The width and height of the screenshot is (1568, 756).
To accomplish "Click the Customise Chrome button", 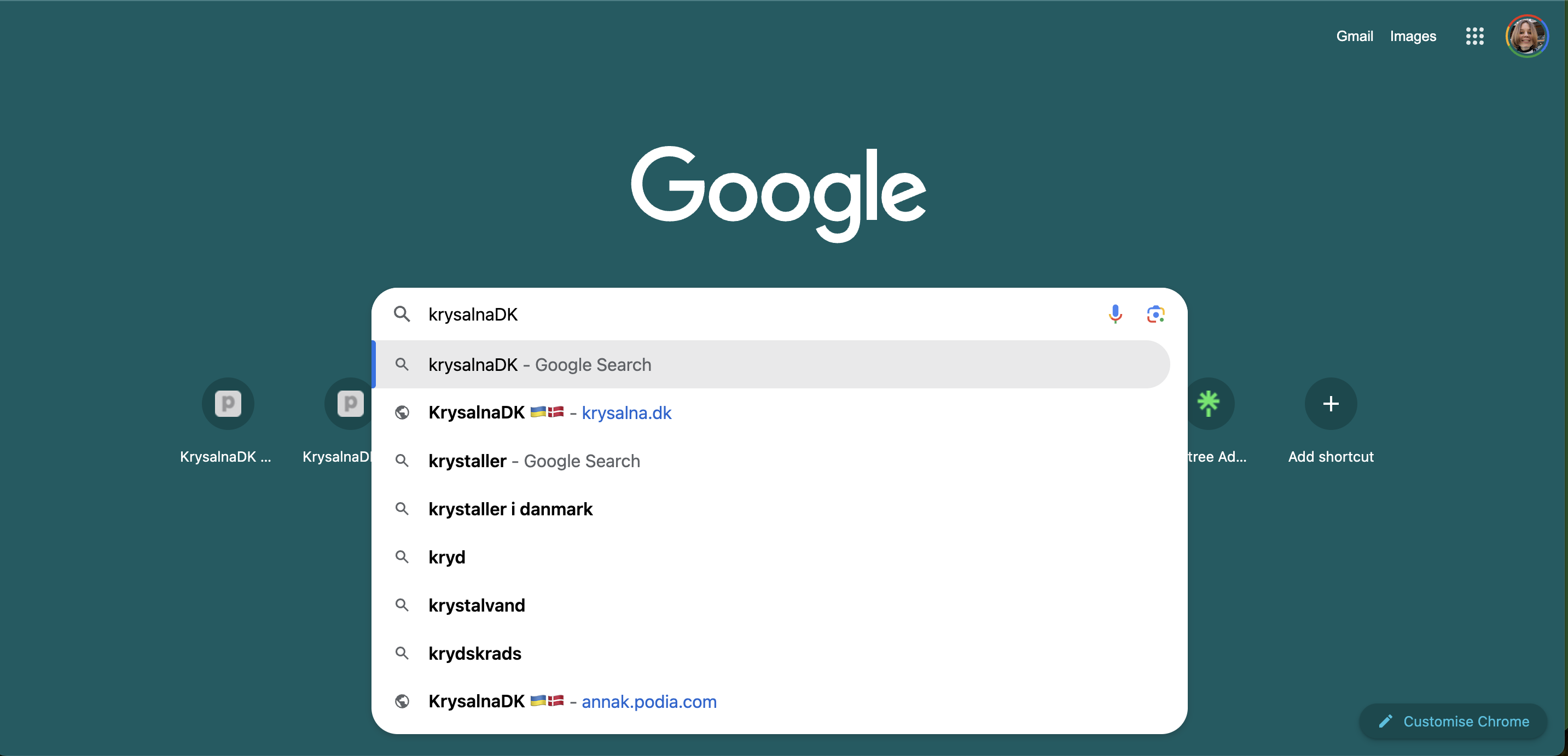I will [x=1453, y=722].
